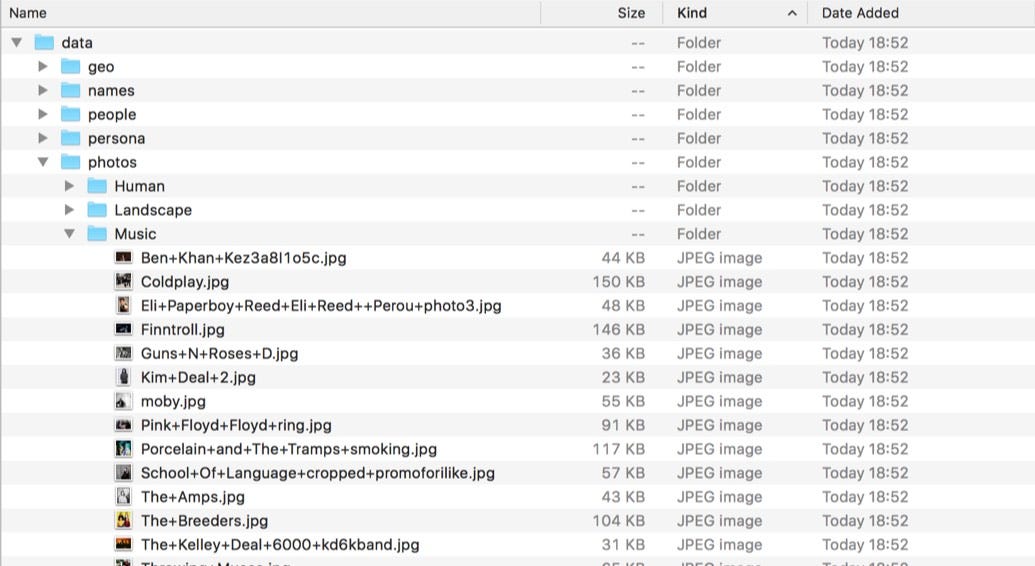Image resolution: width=1035 pixels, height=566 pixels.
Task: Sort by the Size column header
Action: tap(601, 13)
